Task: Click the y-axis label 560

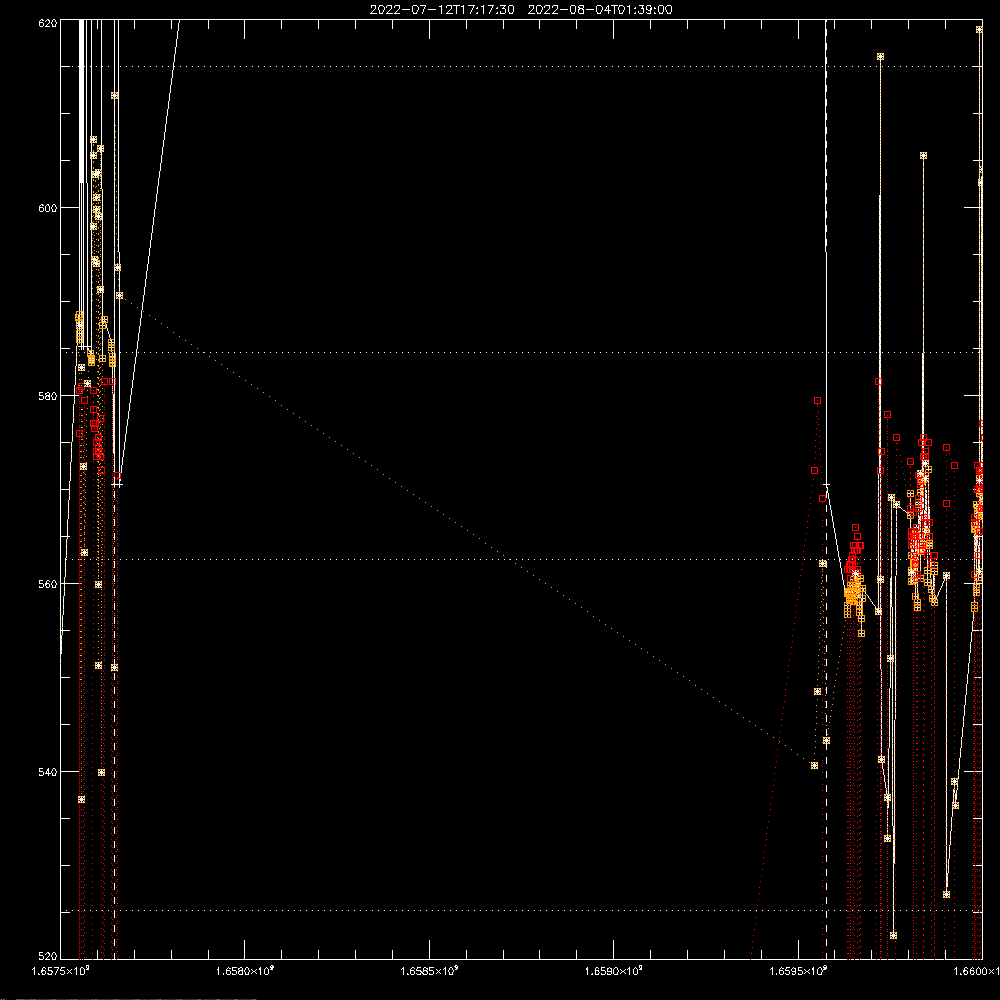Action: pyautogui.click(x=48, y=584)
